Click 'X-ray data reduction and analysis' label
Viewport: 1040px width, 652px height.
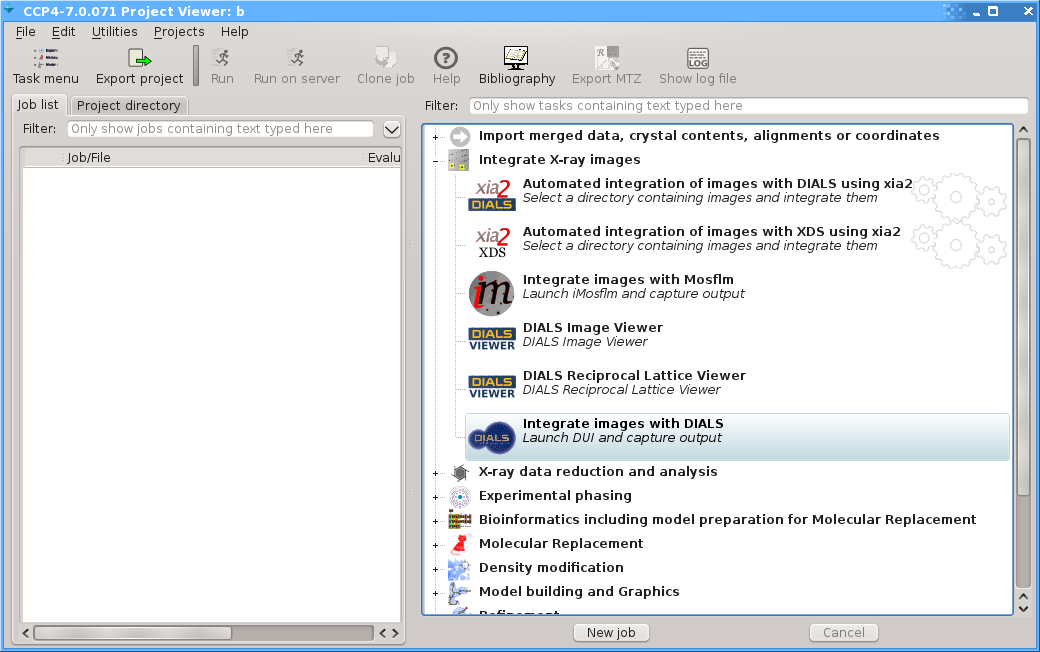[x=598, y=472]
